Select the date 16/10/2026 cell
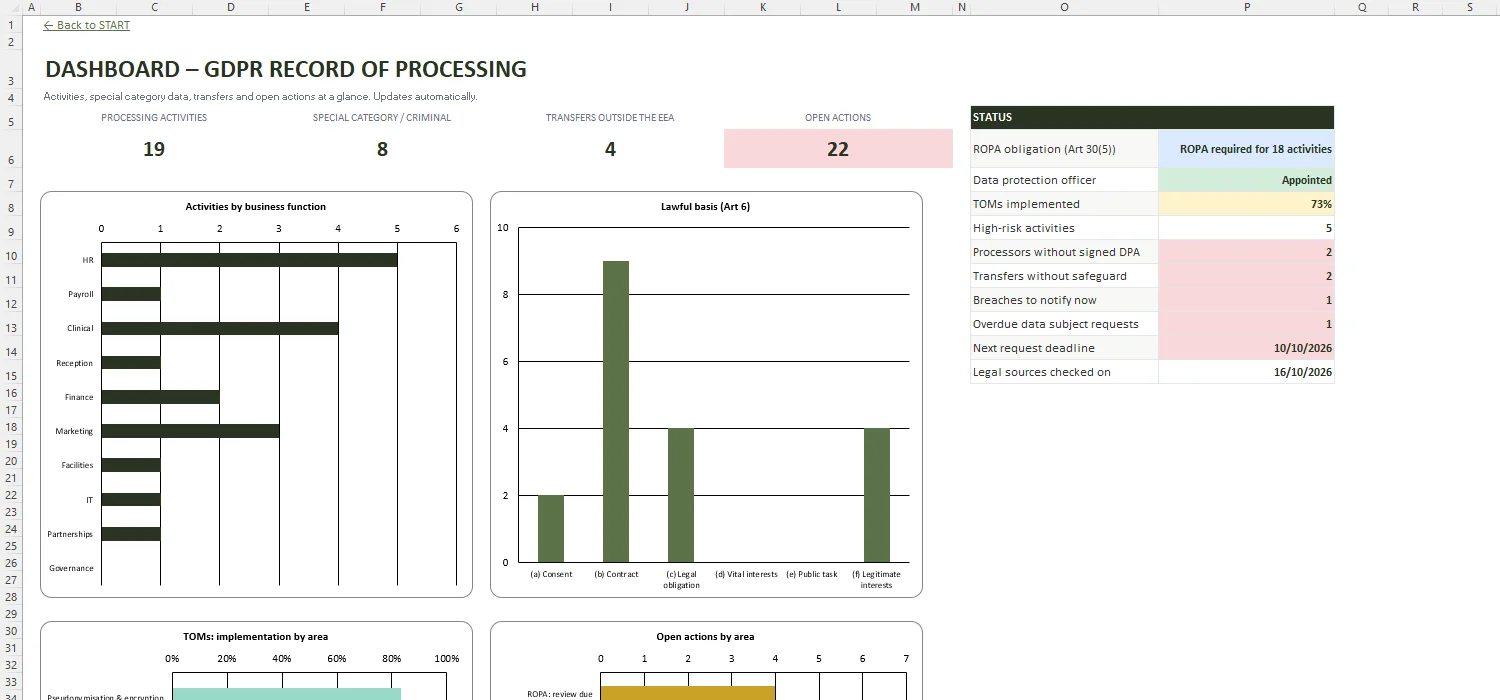Viewport: 1500px width, 700px height. point(1246,372)
